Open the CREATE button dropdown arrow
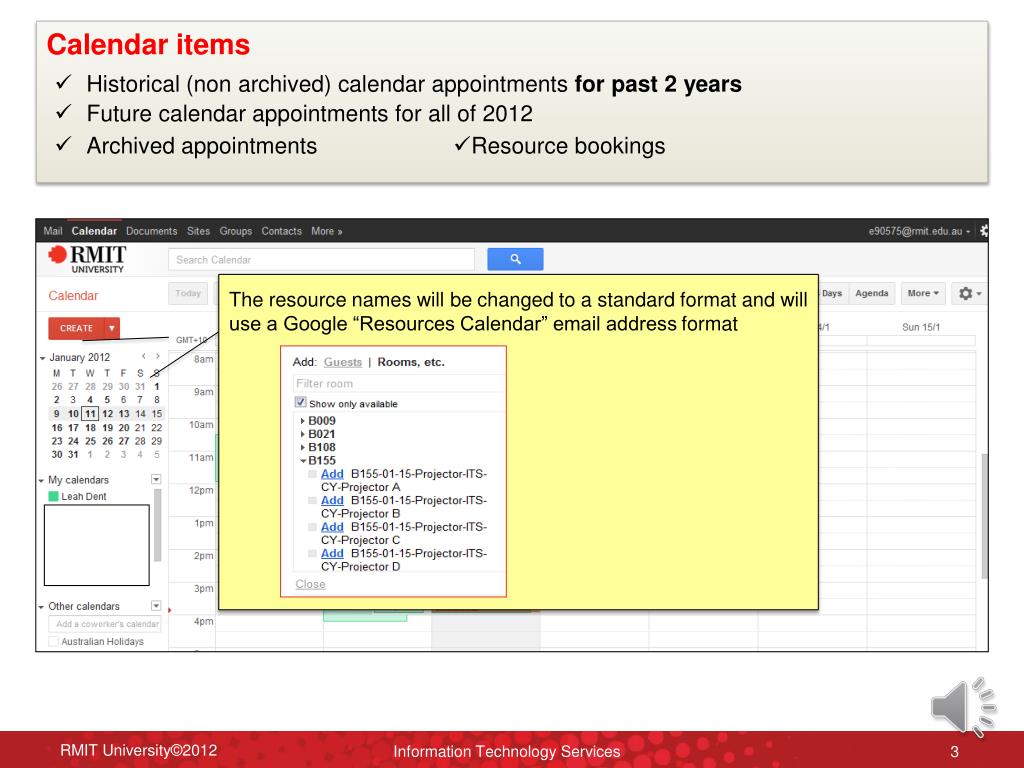Screen dimensions: 1024x768 (x=112, y=328)
